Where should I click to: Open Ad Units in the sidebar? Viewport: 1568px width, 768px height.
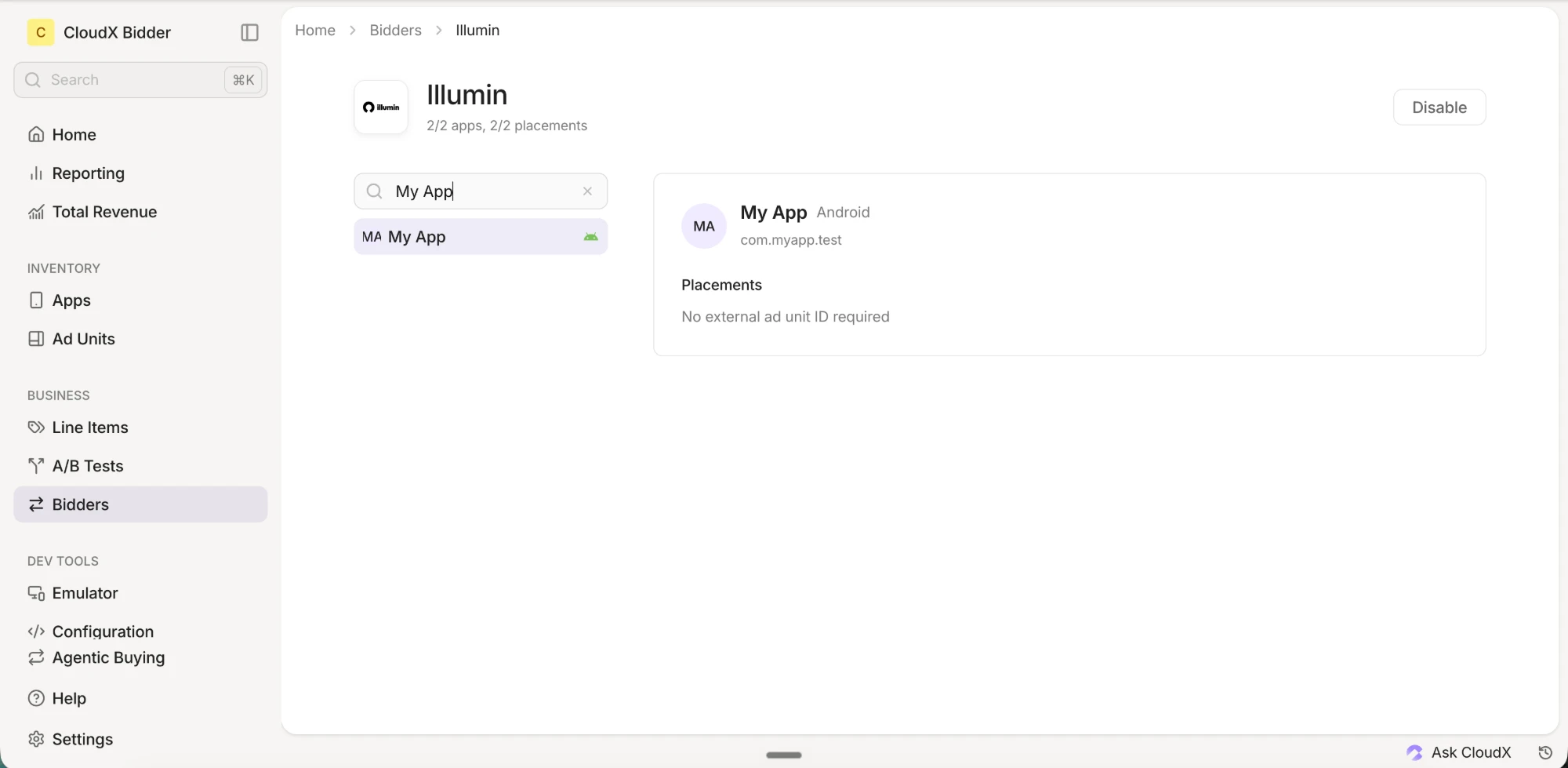140,339
